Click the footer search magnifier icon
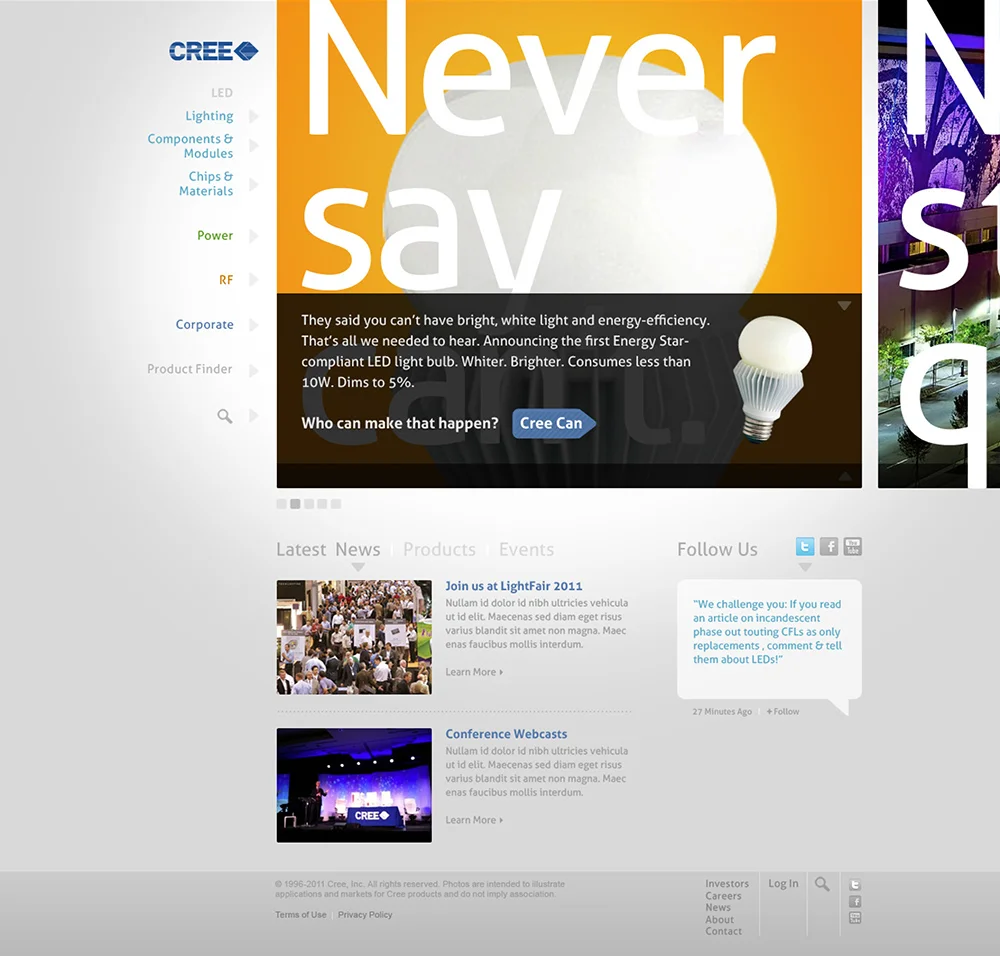 [x=822, y=884]
